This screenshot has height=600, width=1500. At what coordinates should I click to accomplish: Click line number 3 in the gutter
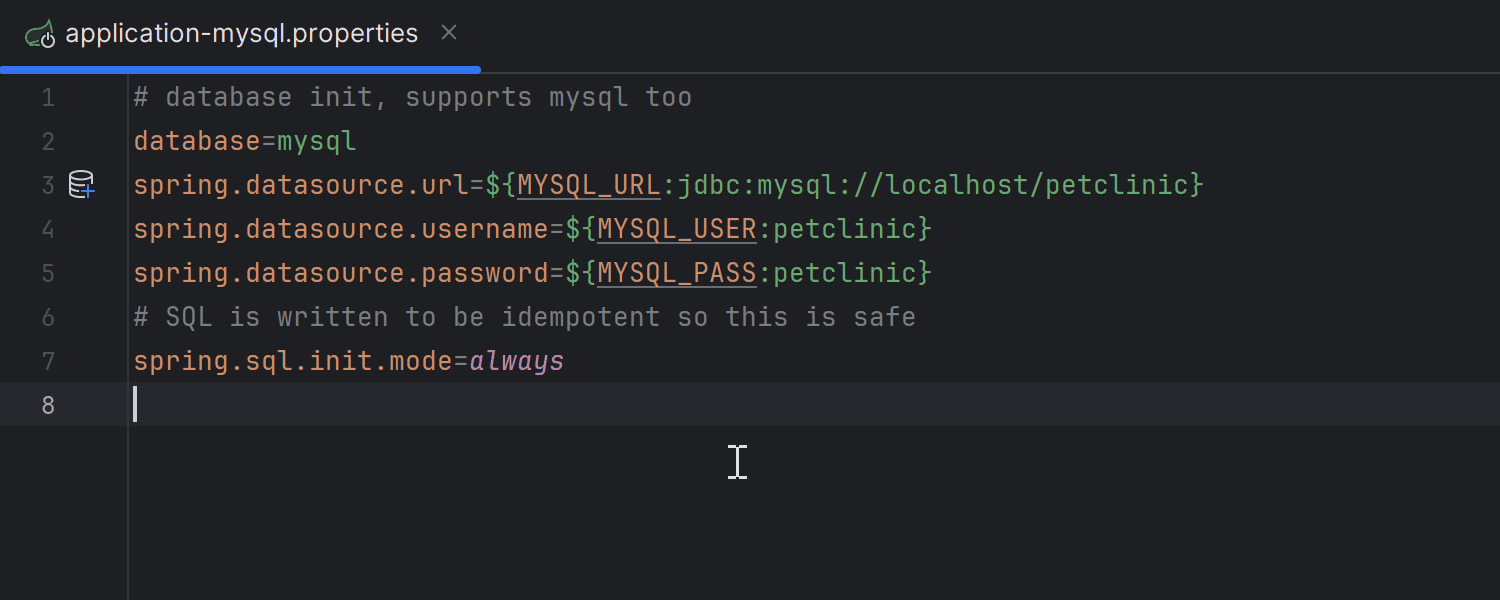tap(47, 184)
